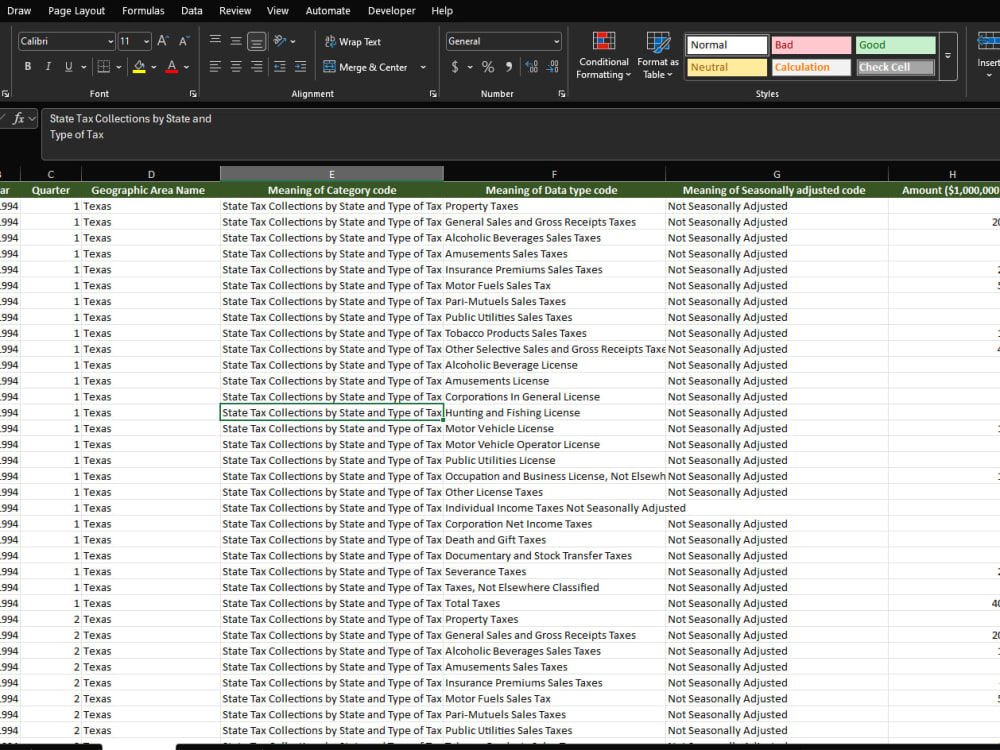Open the Draw tab
Screen dimensions: 1000x750
tap(19, 11)
